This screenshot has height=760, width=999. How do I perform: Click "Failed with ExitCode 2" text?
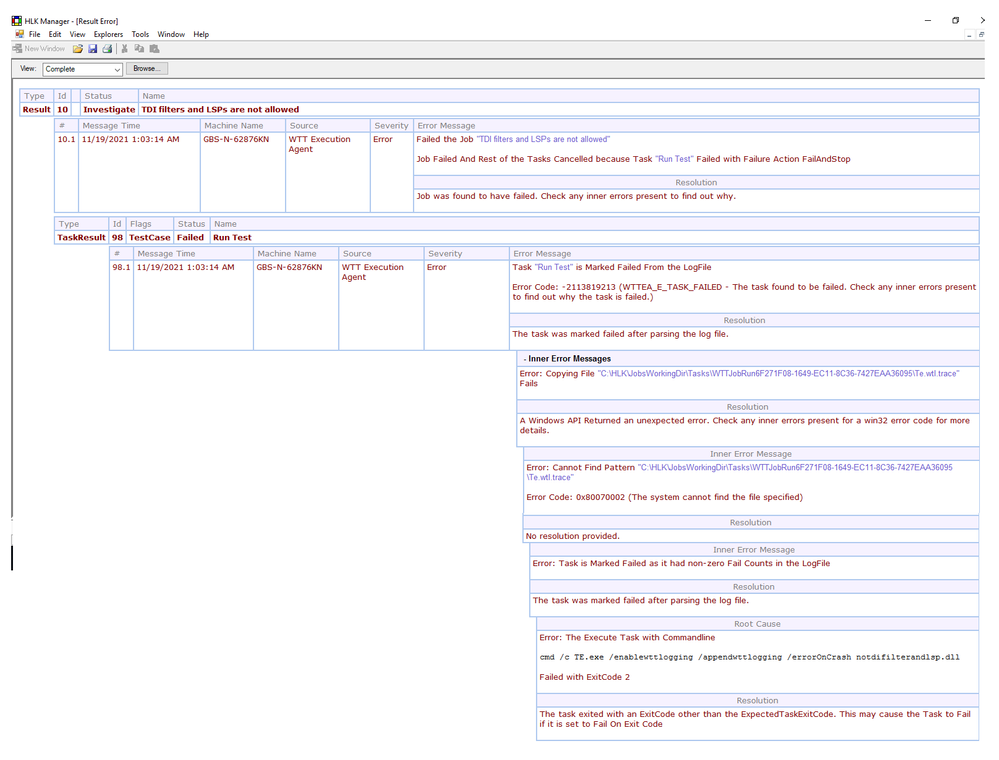584,677
